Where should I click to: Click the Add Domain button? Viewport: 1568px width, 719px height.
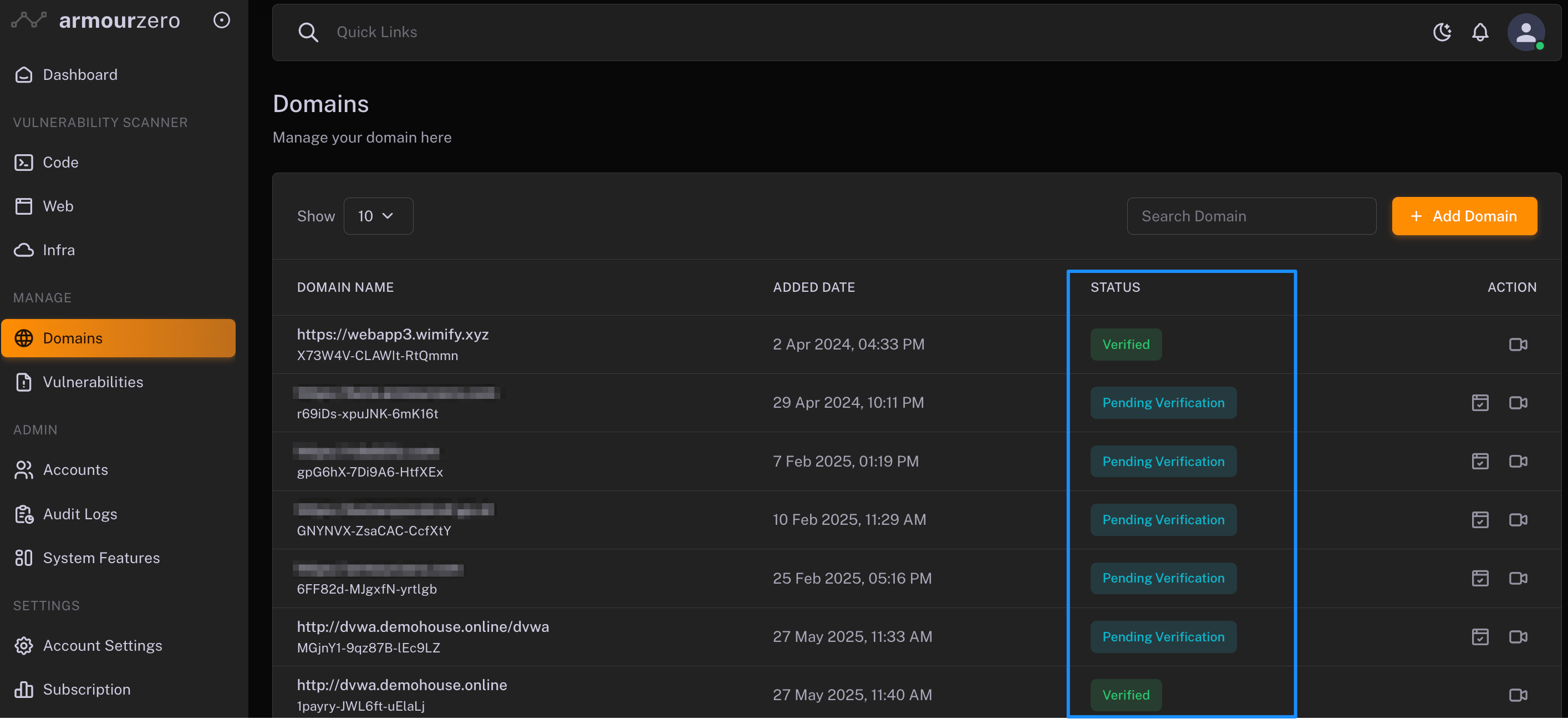pyautogui.click(x=1464, y=216)
